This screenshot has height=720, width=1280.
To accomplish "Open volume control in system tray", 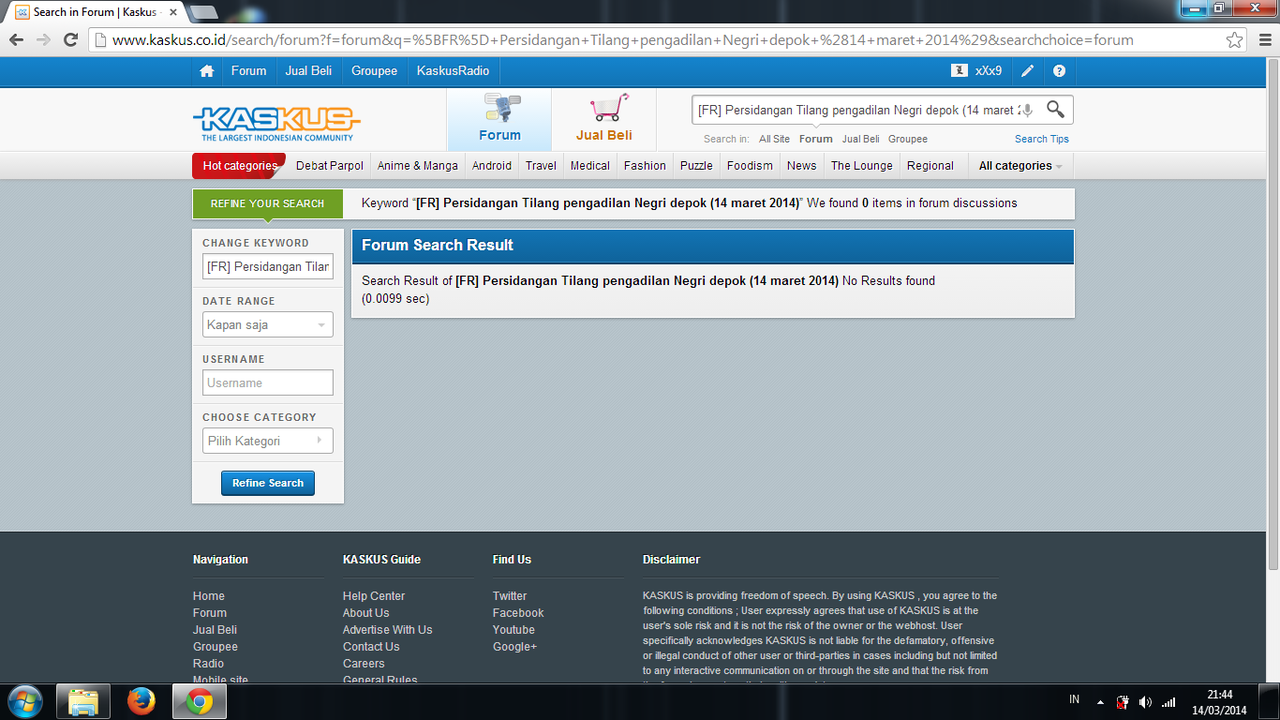I will 1145,702.
